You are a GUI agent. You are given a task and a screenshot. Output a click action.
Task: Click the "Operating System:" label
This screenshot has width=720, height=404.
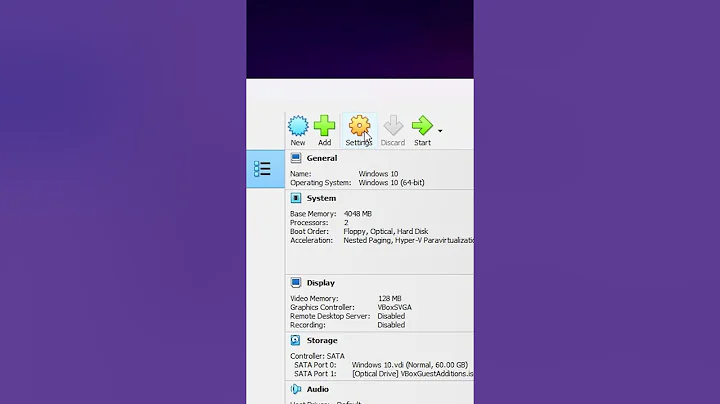click(321, 183)
